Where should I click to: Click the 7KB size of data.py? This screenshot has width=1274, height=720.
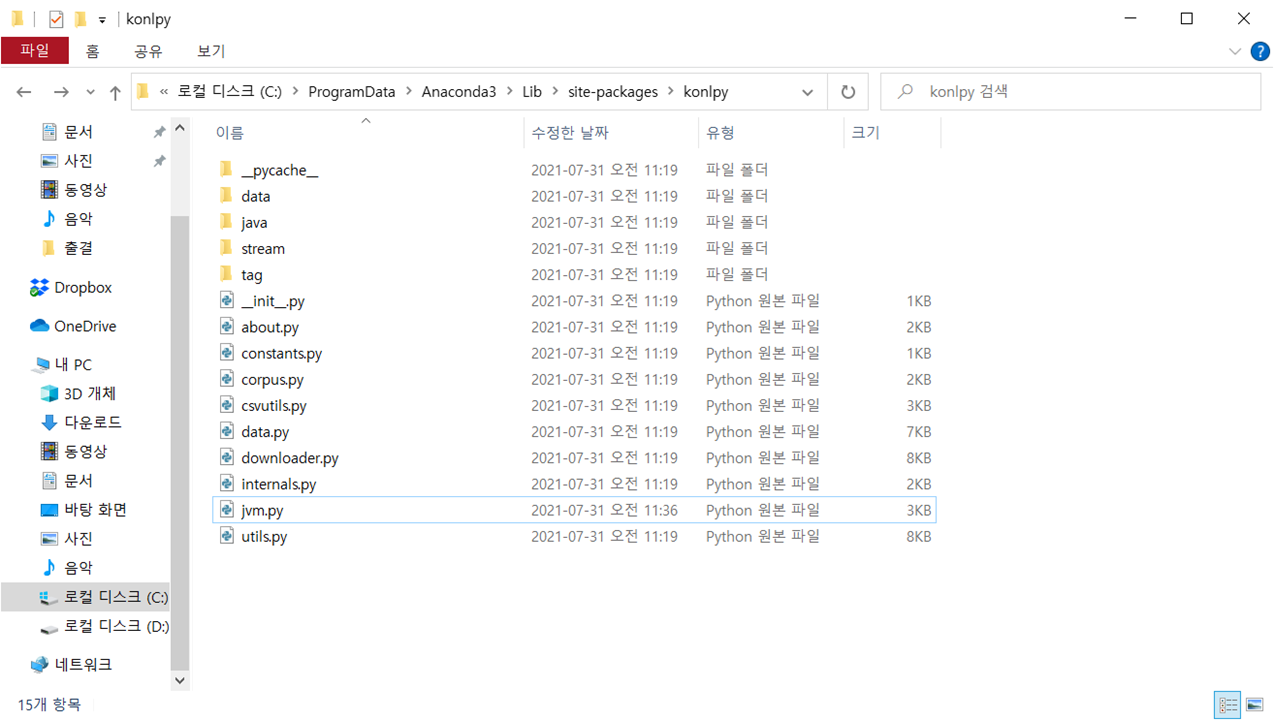(919, 431)
